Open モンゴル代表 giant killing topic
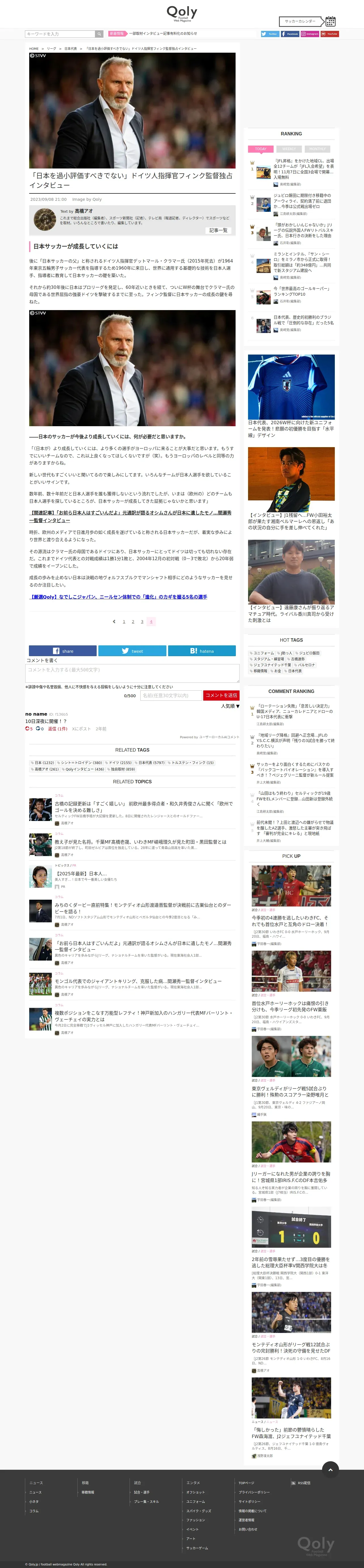Screen dimensions: 364x1568 (138, 981)
